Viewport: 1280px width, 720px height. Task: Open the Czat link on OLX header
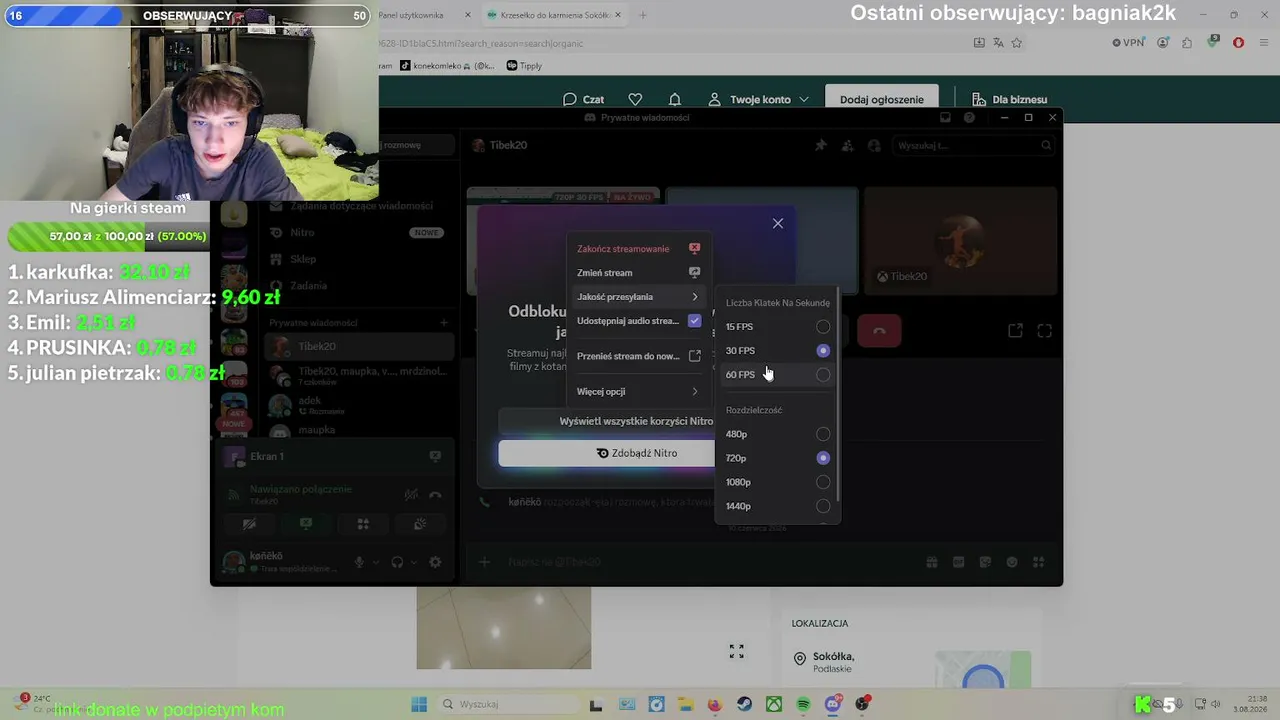point(584,100)
